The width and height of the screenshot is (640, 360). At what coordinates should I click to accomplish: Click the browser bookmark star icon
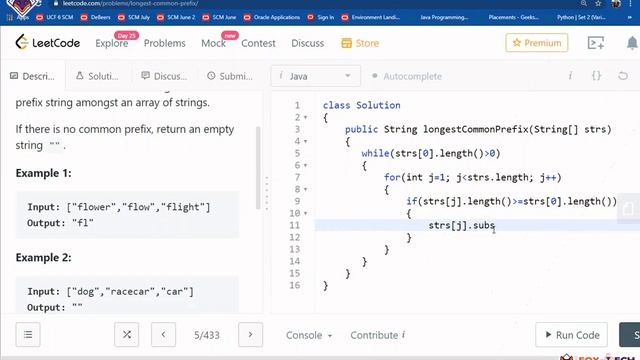598,4
